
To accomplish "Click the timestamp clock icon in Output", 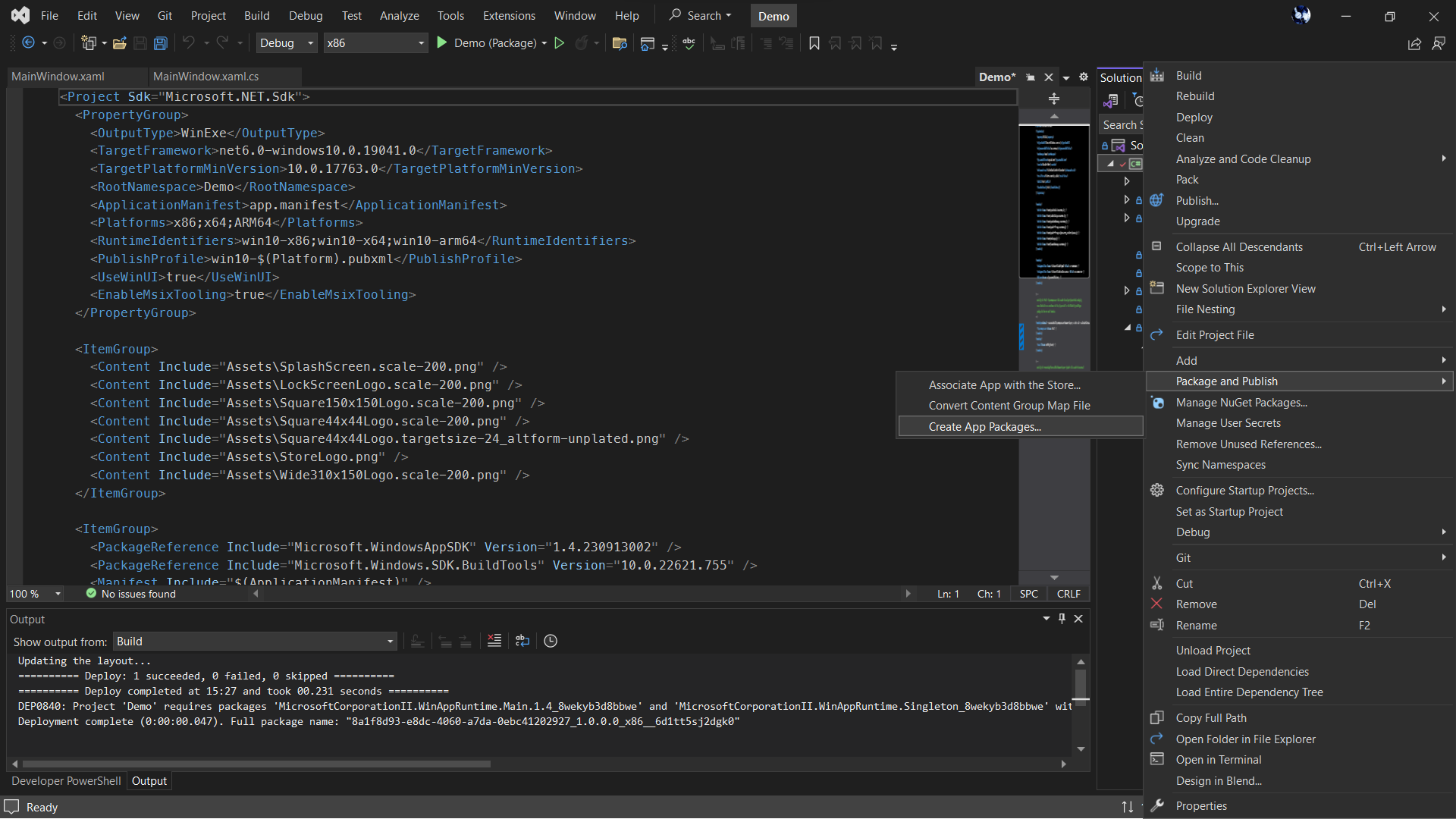I will point(551,641).
